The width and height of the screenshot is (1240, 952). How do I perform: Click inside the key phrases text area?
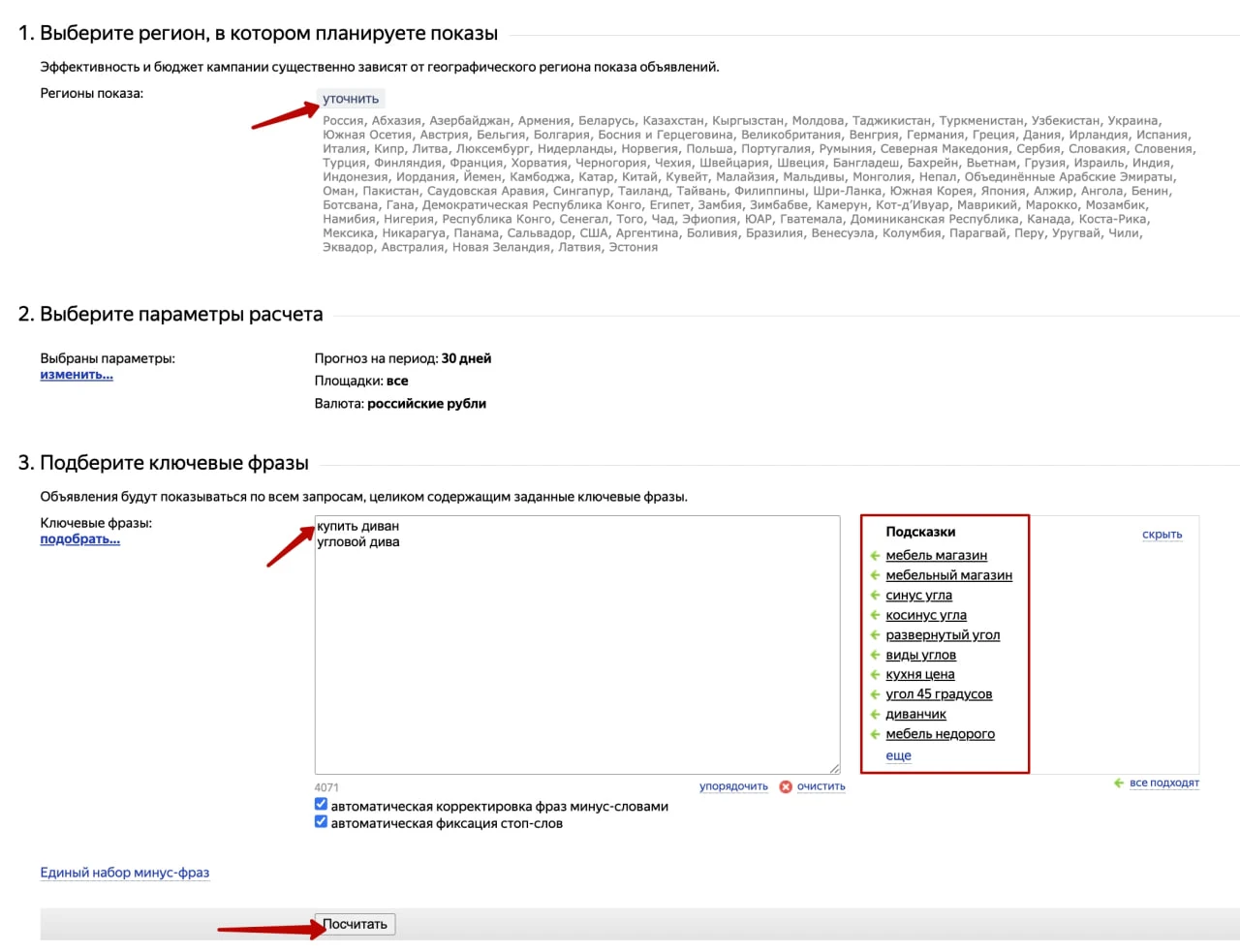coord(577,645)
